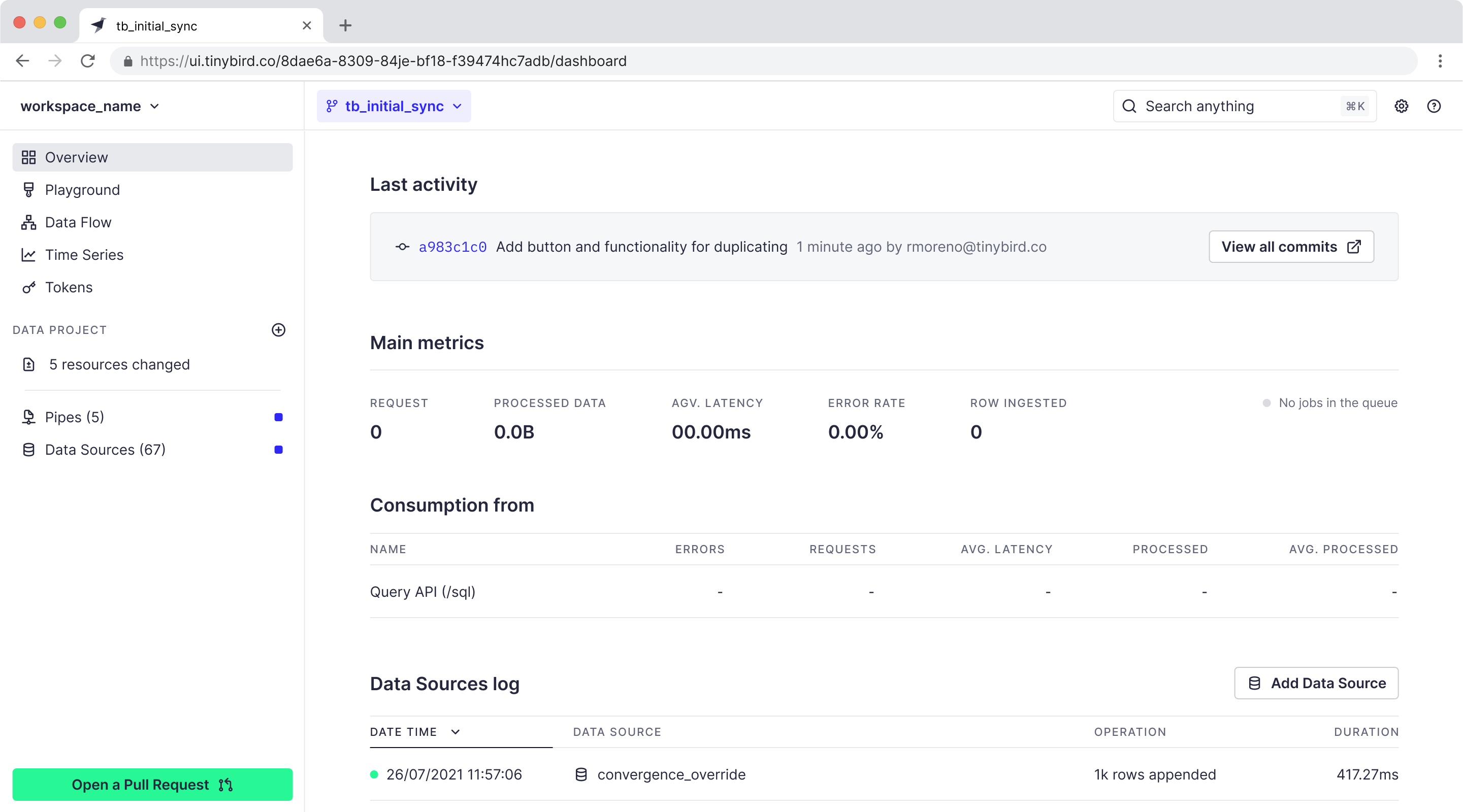Open Time Series chart view
The image size is (1463, 812).
click(x=83, y=255)
